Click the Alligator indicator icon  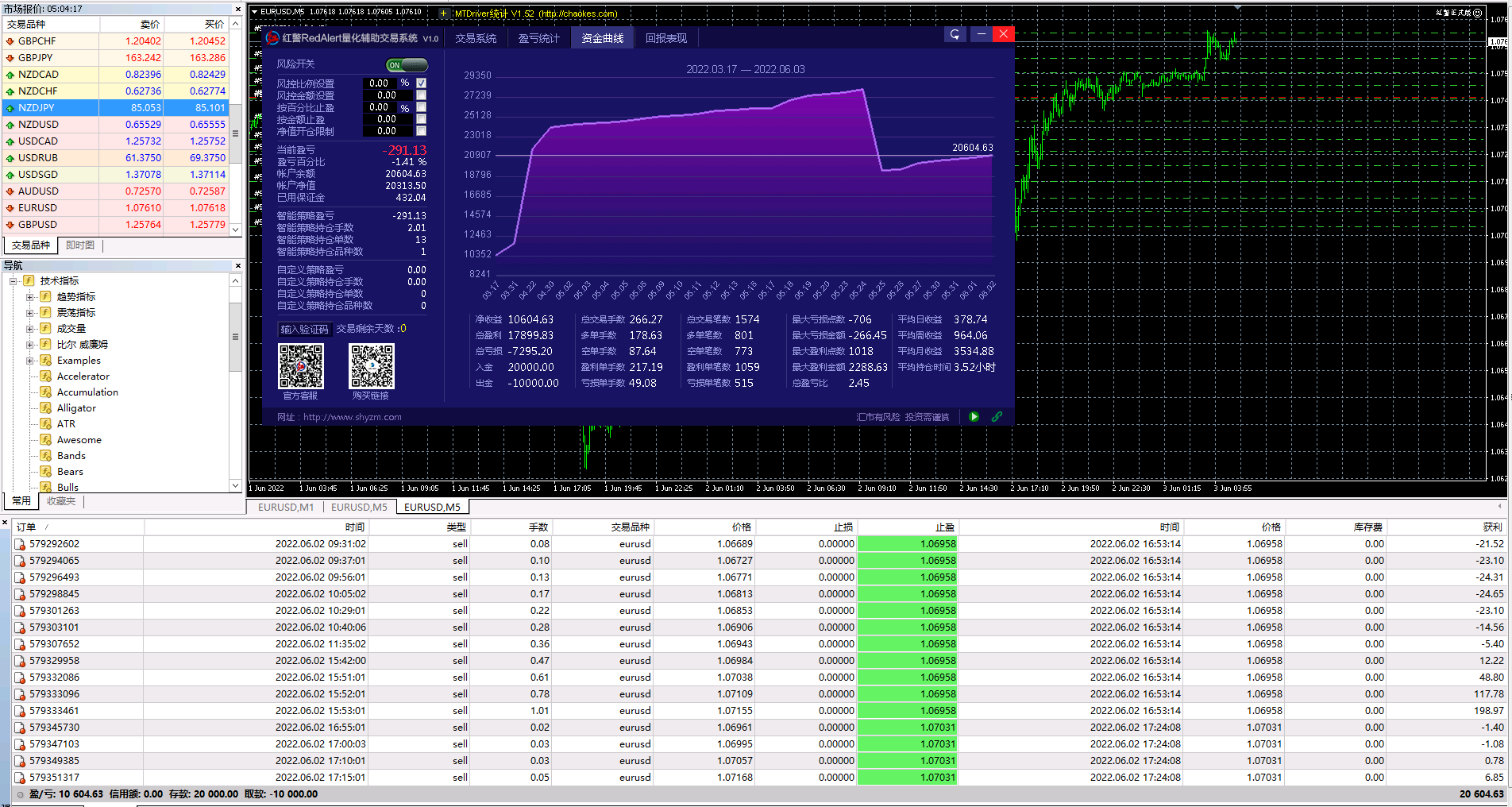coord(46,407)
